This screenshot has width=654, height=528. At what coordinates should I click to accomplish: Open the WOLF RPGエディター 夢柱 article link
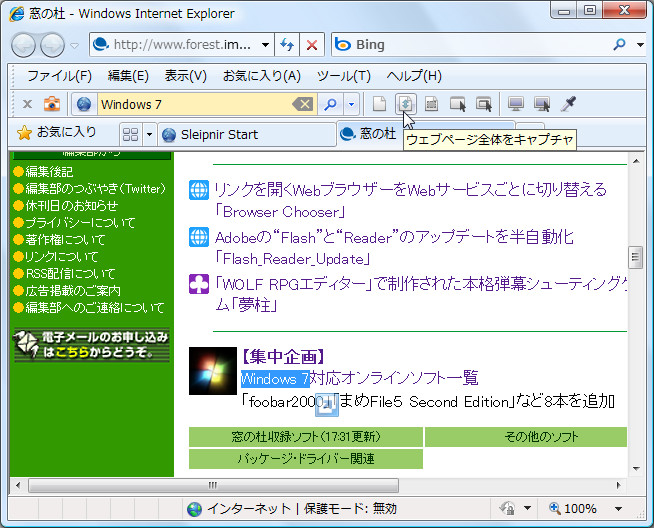(x=420, y=295)
